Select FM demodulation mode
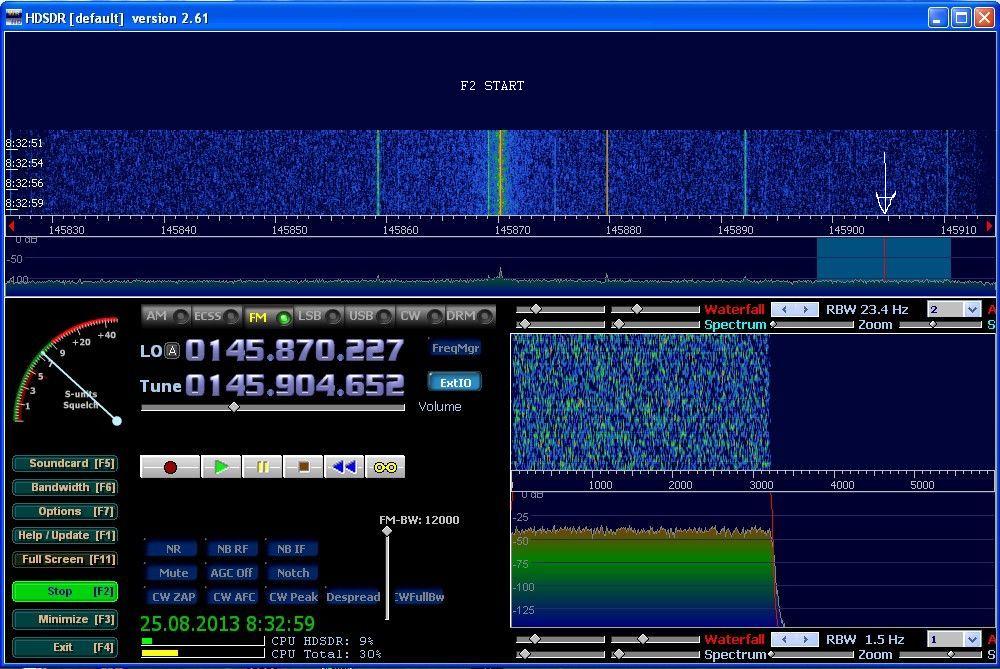The image size is (1000, 669). (x=268, y=317)
